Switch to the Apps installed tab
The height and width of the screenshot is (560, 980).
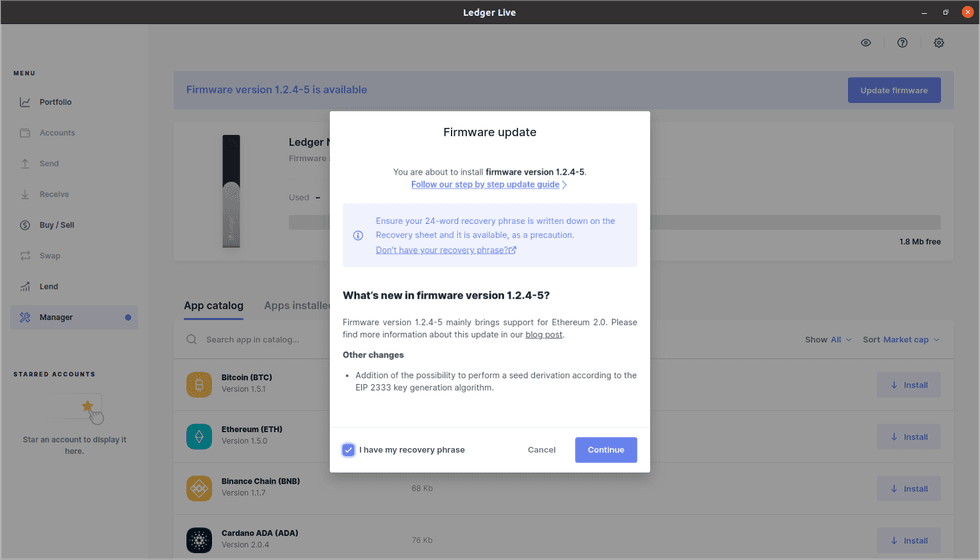click(297, 306)
